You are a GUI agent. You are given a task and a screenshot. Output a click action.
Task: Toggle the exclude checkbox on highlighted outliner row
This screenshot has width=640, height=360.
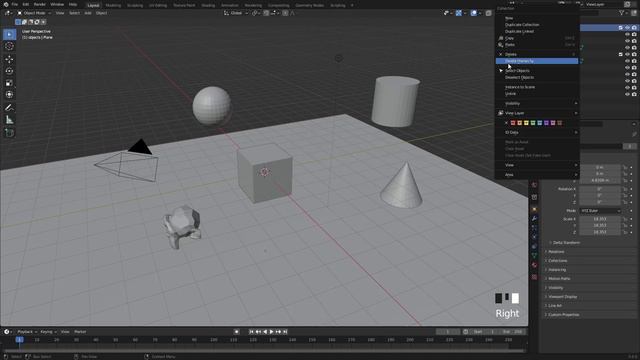pyautogui.click(x=620, y=28)
